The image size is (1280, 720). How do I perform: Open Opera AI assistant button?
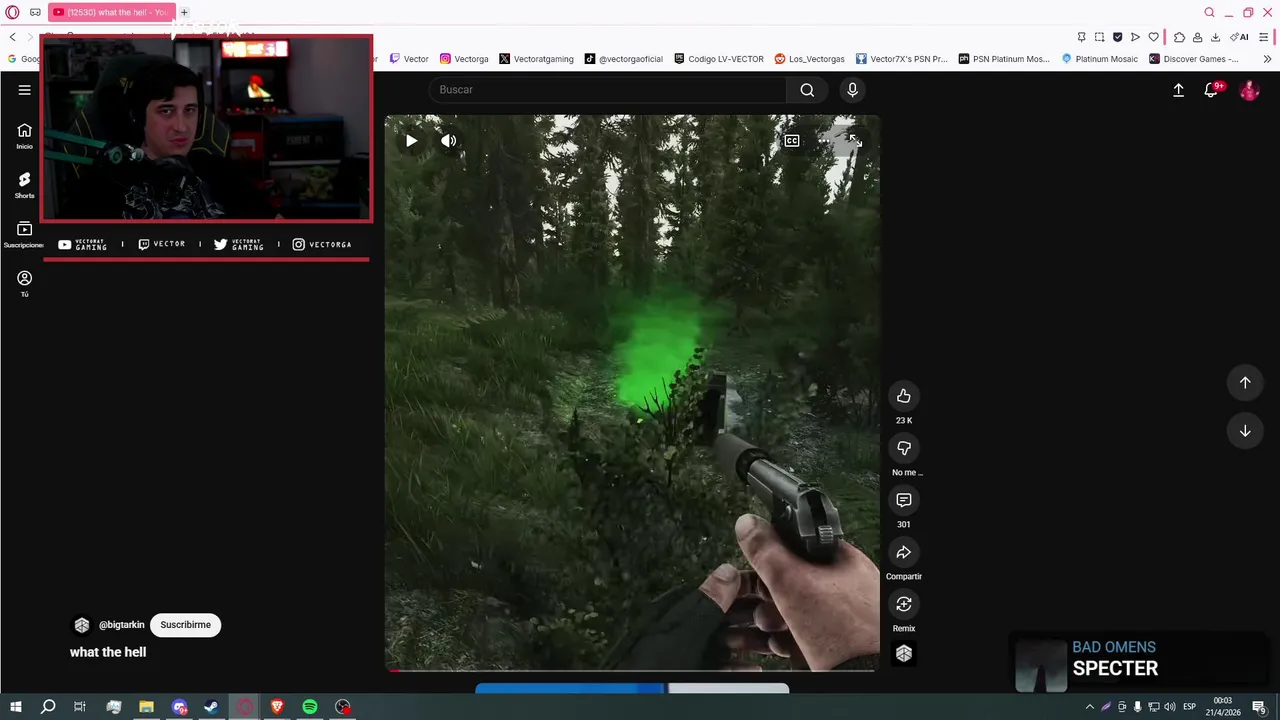point(1239,37)
